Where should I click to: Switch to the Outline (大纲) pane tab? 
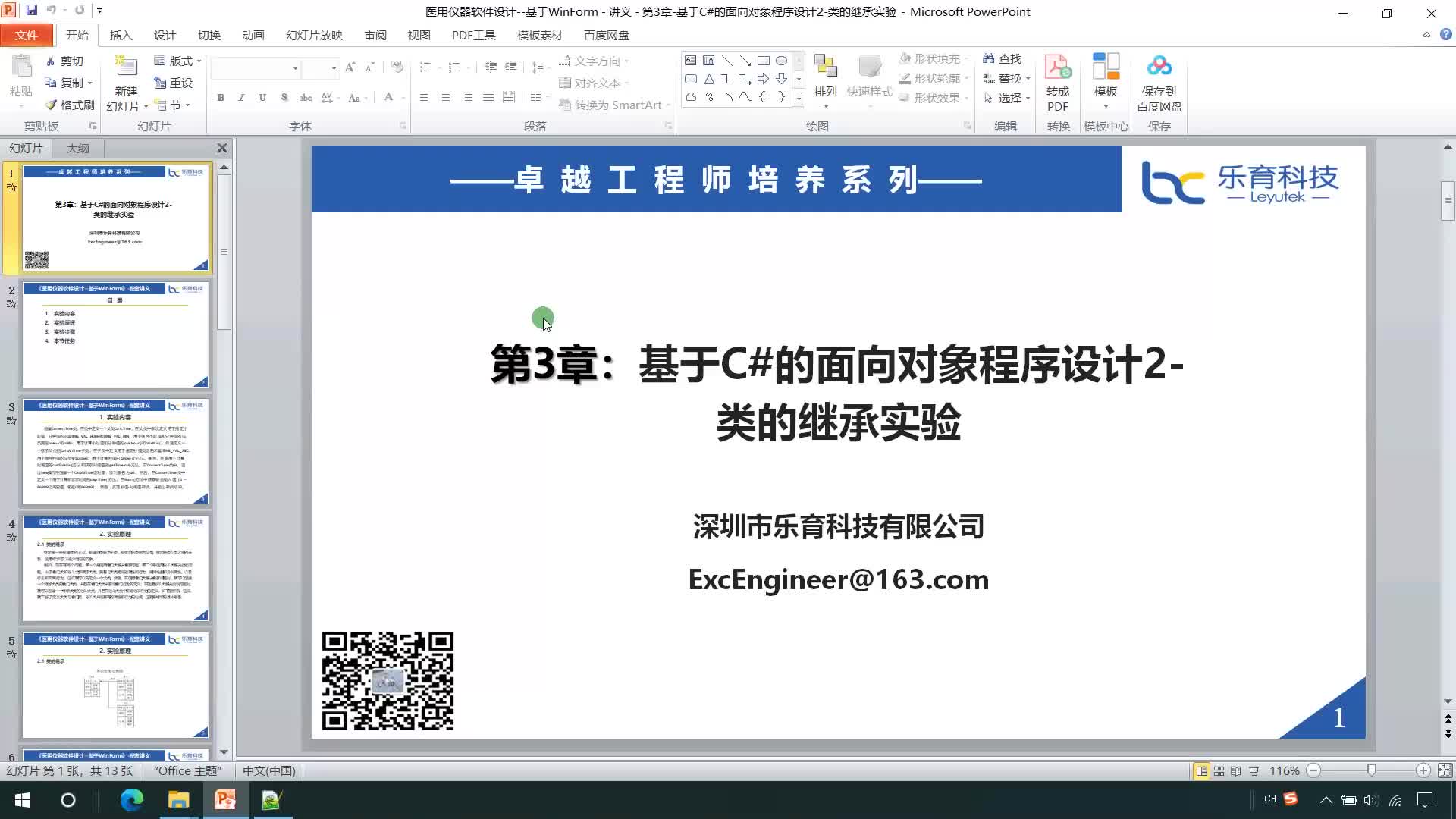tap(77, 149)
